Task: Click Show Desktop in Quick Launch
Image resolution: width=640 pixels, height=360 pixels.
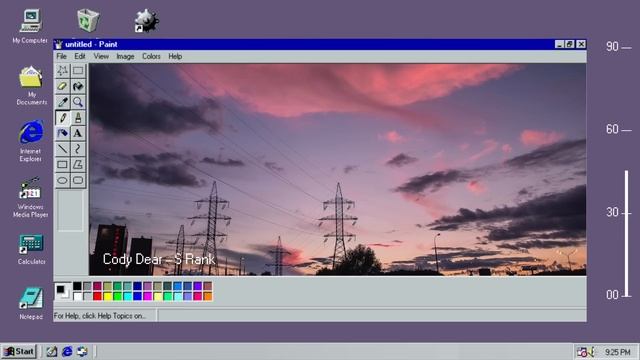Action: [x=51, y=351]
